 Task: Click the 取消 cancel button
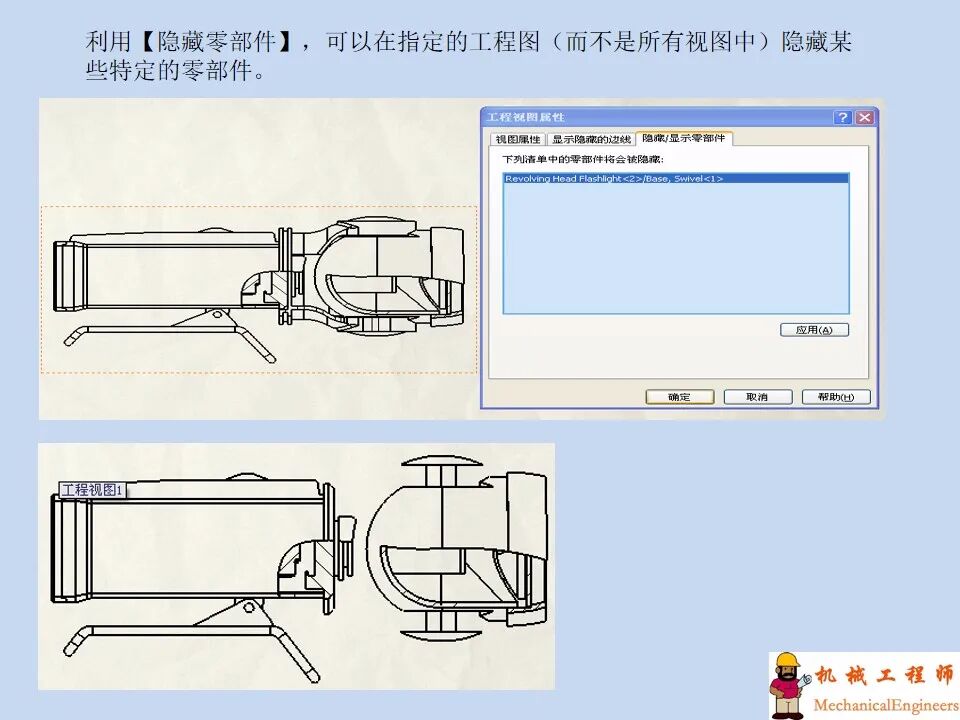click(757, 396)
